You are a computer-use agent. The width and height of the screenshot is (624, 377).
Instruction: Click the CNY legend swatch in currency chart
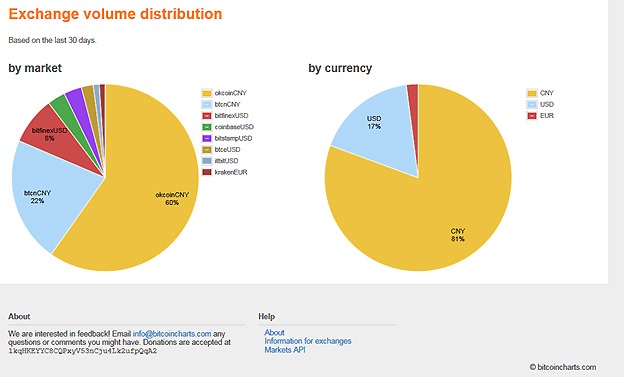tap(532, 93)
